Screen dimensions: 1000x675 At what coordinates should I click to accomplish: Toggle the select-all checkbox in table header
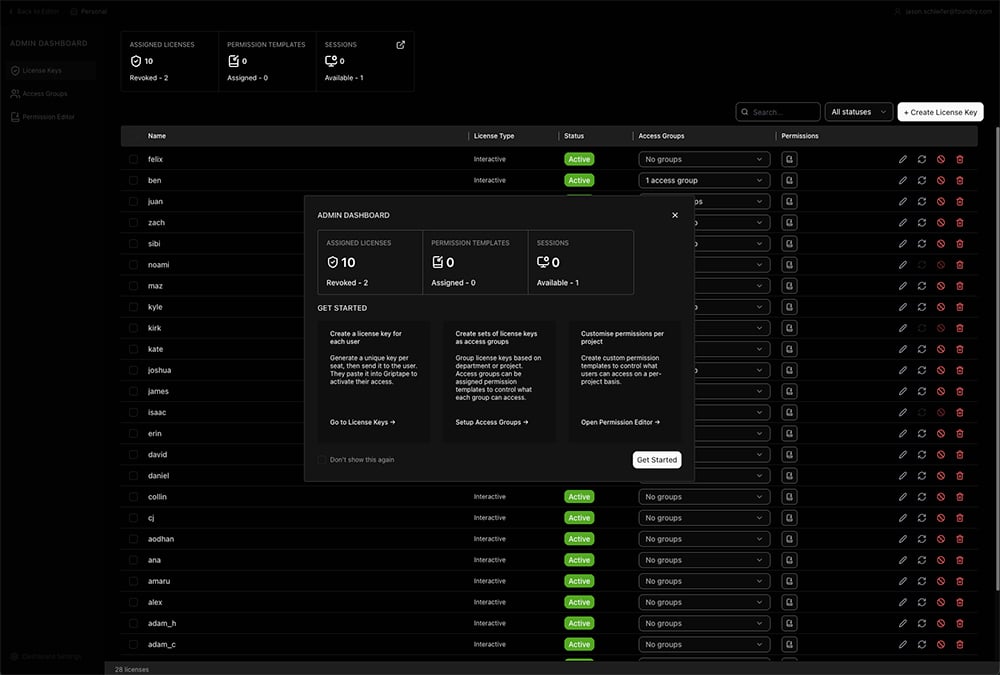point(133,136)
